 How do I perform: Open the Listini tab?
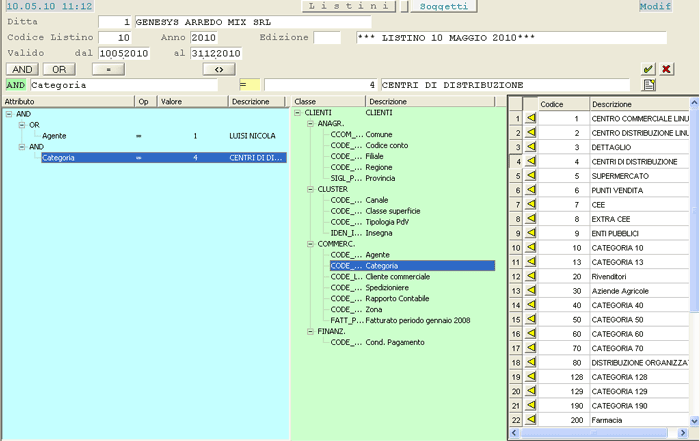(349, 6)
